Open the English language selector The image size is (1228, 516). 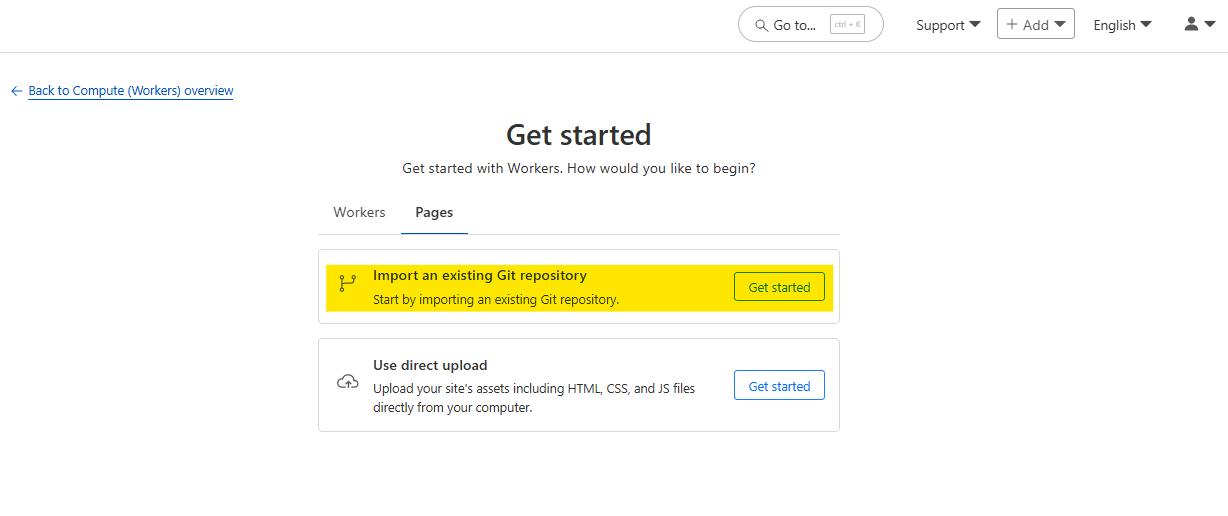(x=1122, y=25)
